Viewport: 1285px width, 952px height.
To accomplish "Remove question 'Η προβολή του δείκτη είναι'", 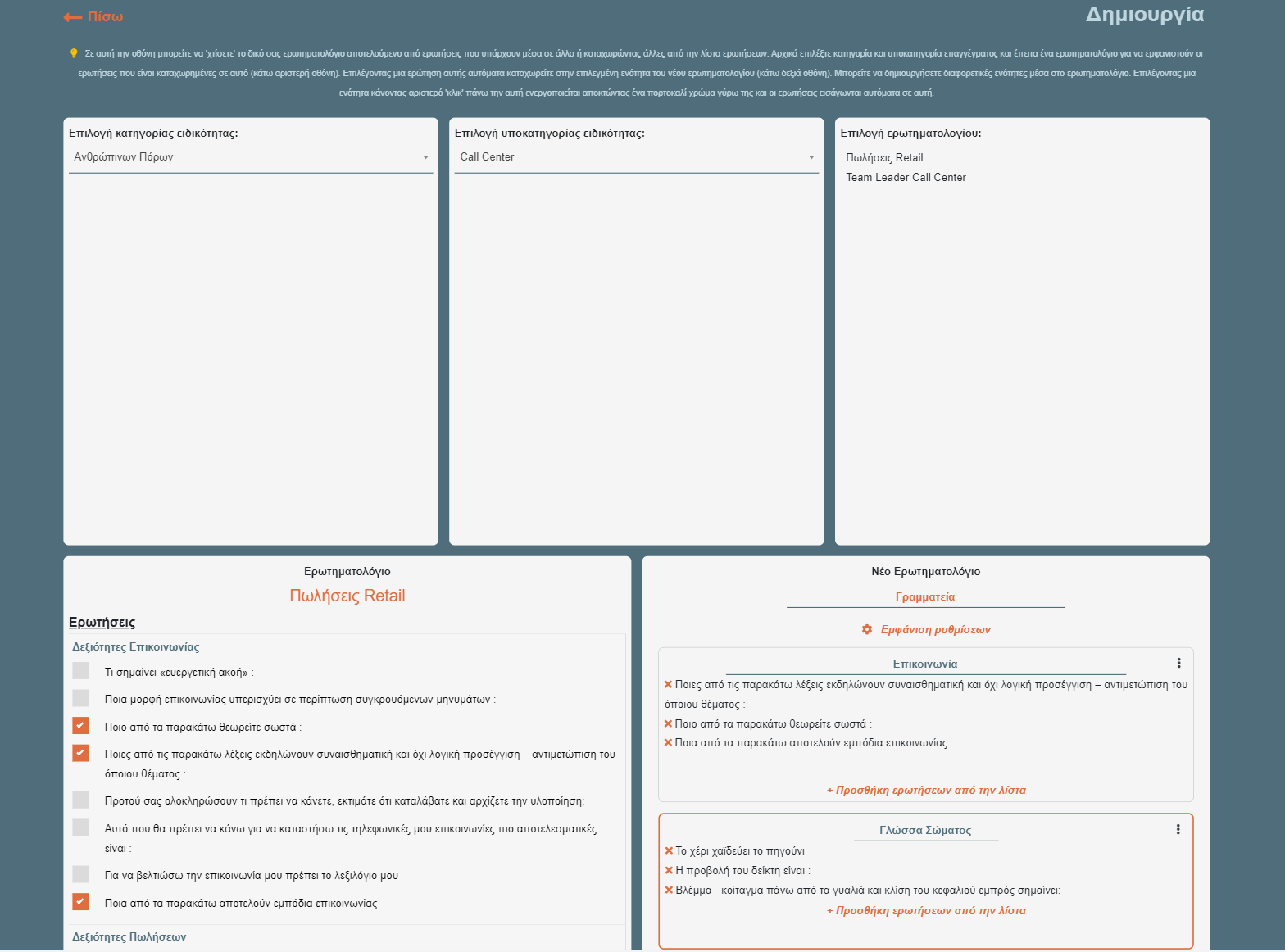I will tap(669, 870).
